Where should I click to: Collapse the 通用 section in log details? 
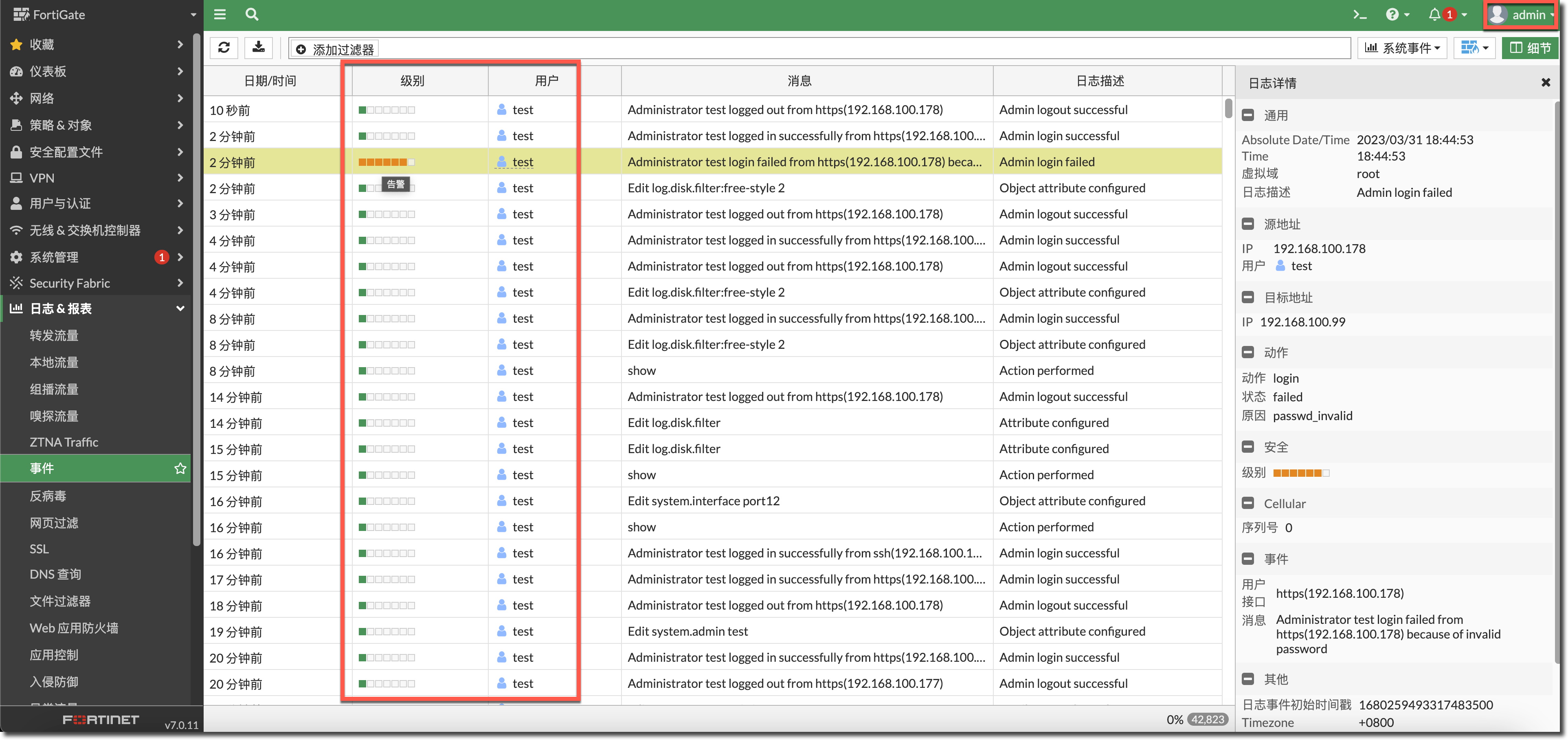point(1248,115)
